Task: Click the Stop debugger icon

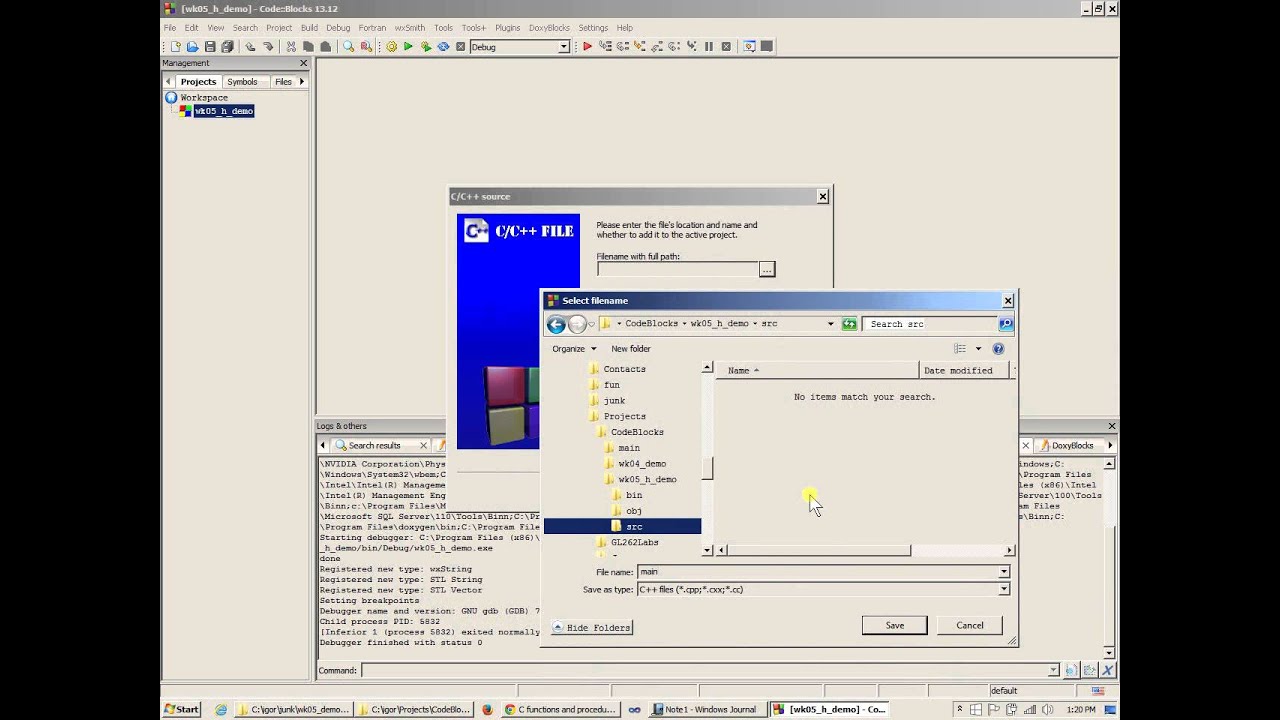Action: tap(726, 46)
